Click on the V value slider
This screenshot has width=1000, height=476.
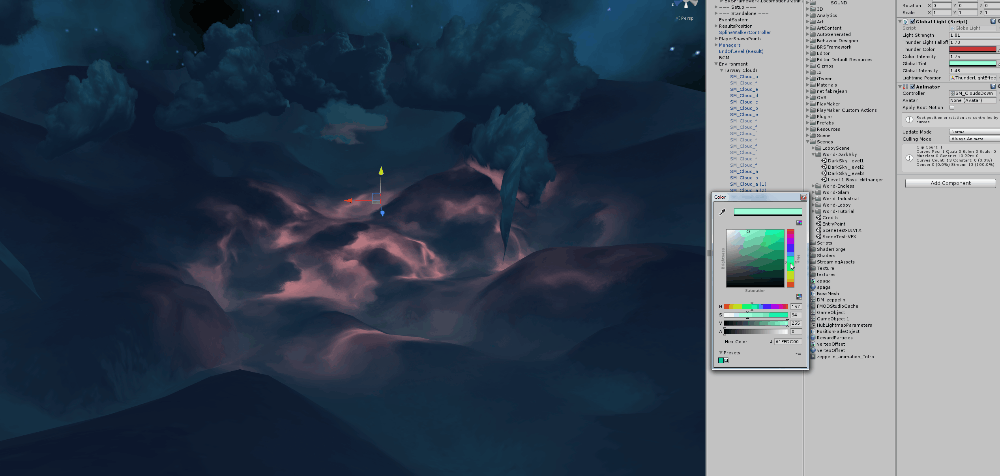click(x=756, y=324)
